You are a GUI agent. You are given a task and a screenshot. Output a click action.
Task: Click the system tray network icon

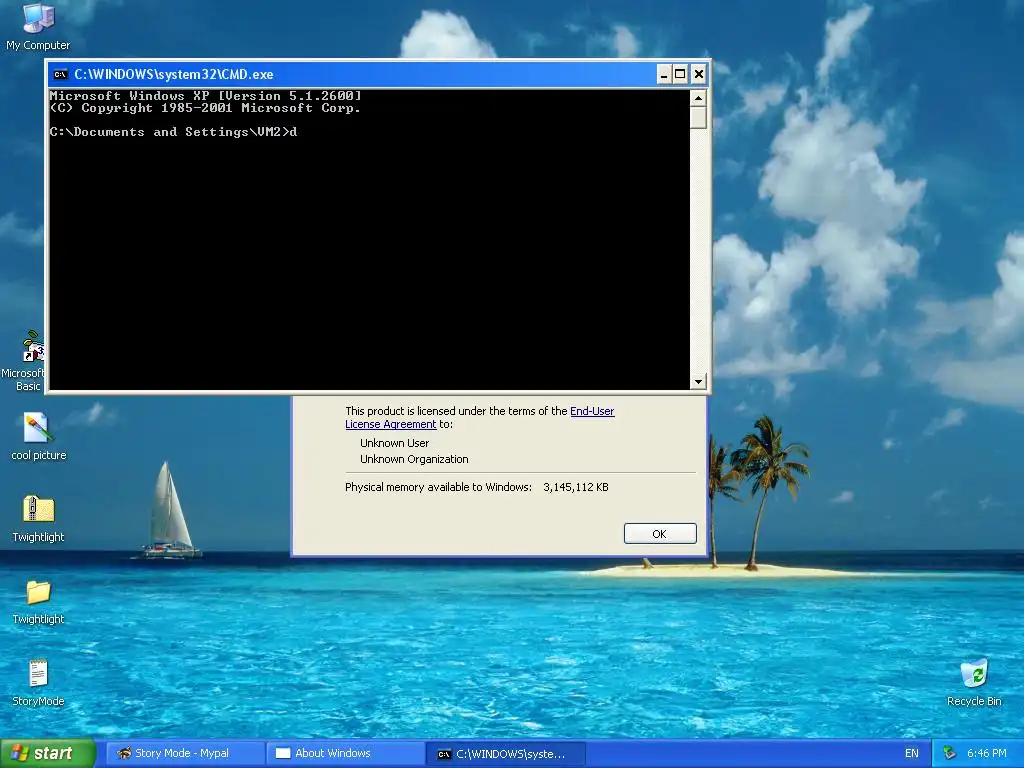pos(950,753)
